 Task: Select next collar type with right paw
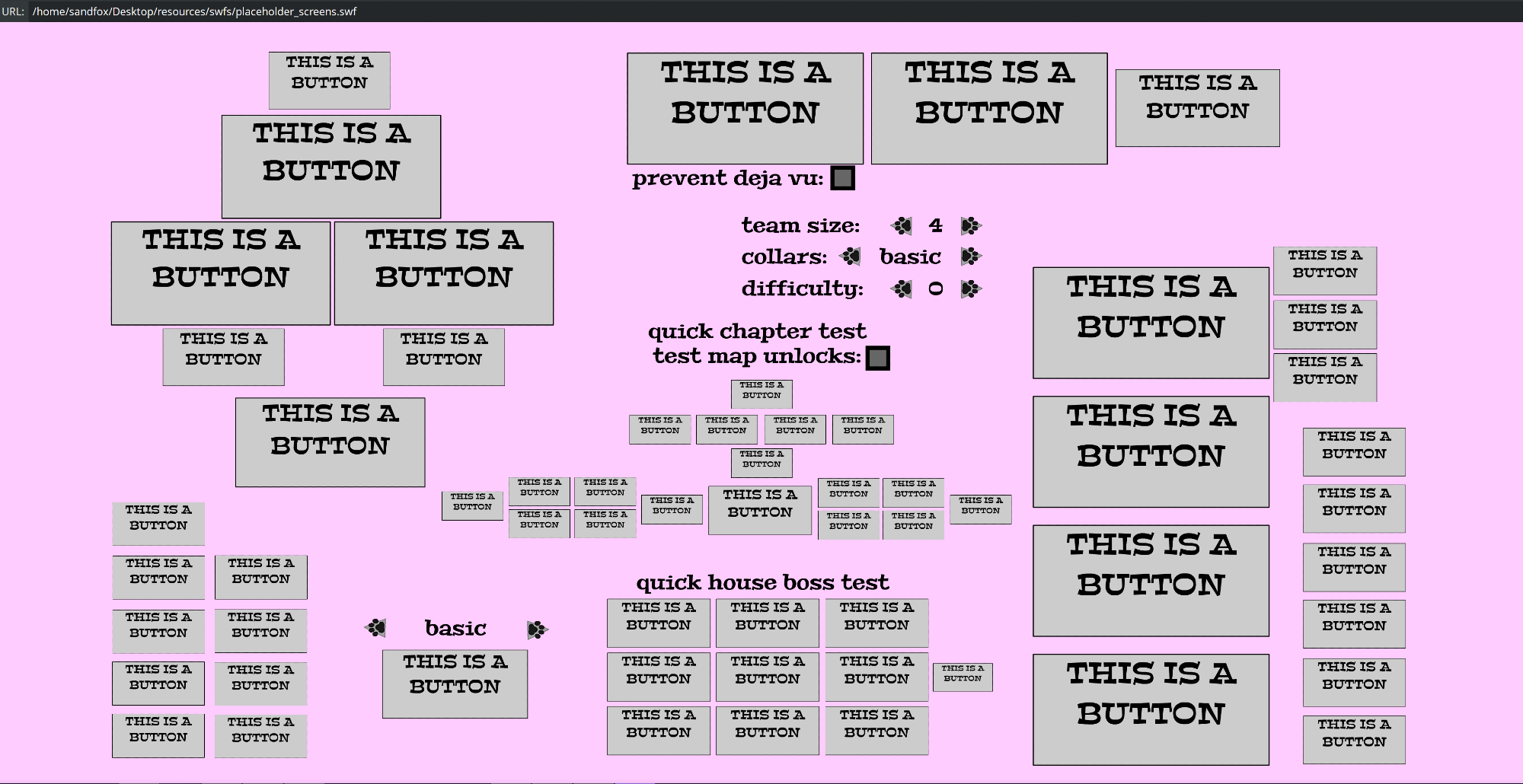pos(970,257)
